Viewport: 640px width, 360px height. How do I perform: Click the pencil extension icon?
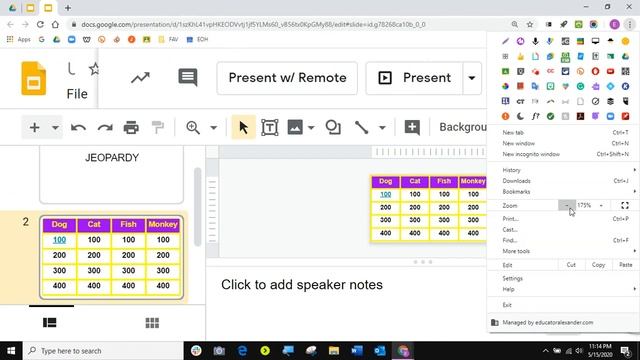coord(505,41)
